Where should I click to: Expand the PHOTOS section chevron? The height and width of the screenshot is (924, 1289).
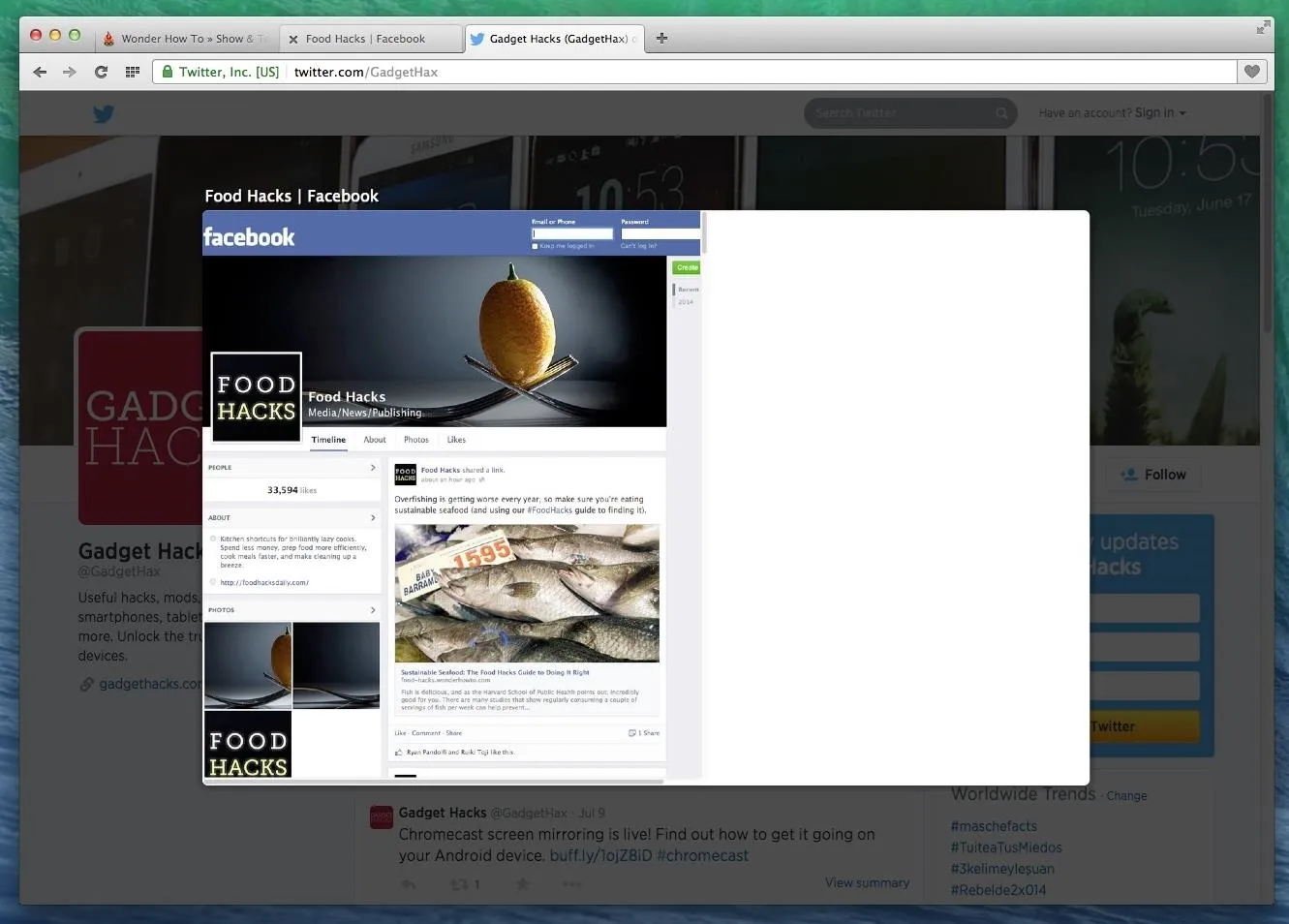373,610
